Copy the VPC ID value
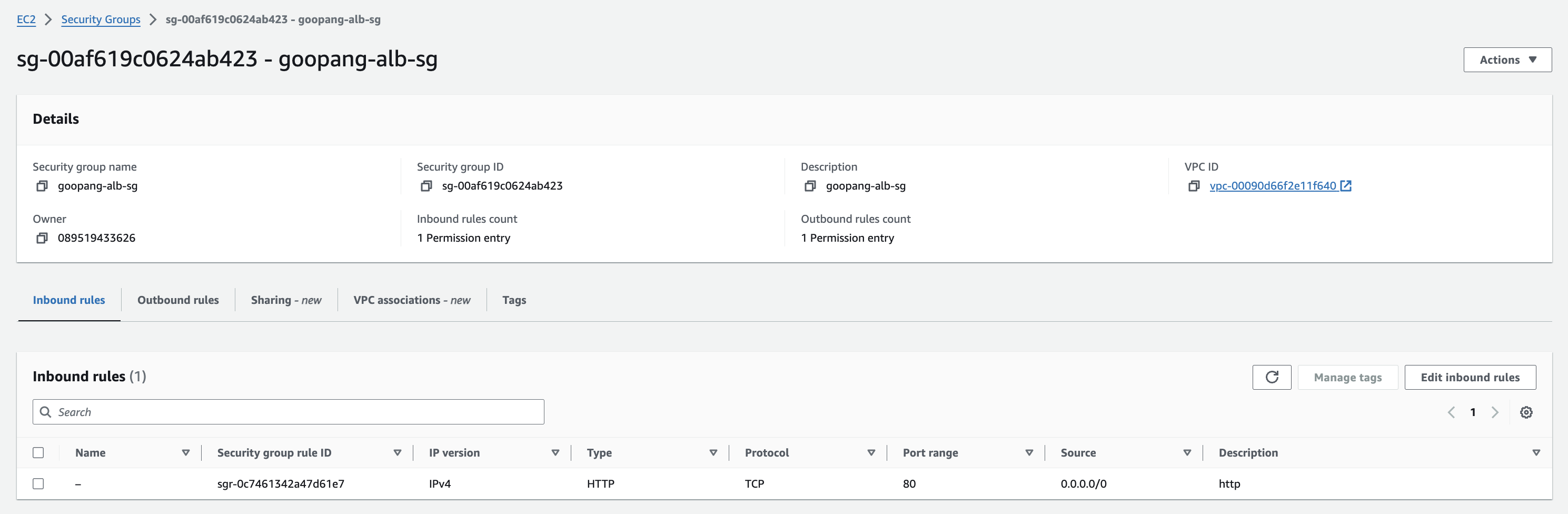The image size is (1568, 514). (x=1194, y=186)
